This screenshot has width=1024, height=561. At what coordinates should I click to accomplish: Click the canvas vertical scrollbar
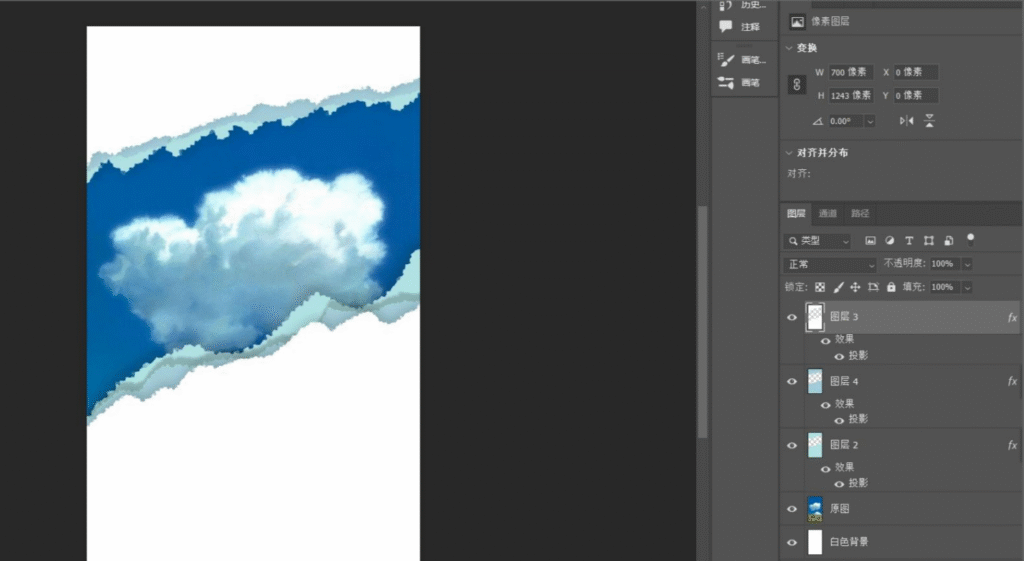[703, 322]
